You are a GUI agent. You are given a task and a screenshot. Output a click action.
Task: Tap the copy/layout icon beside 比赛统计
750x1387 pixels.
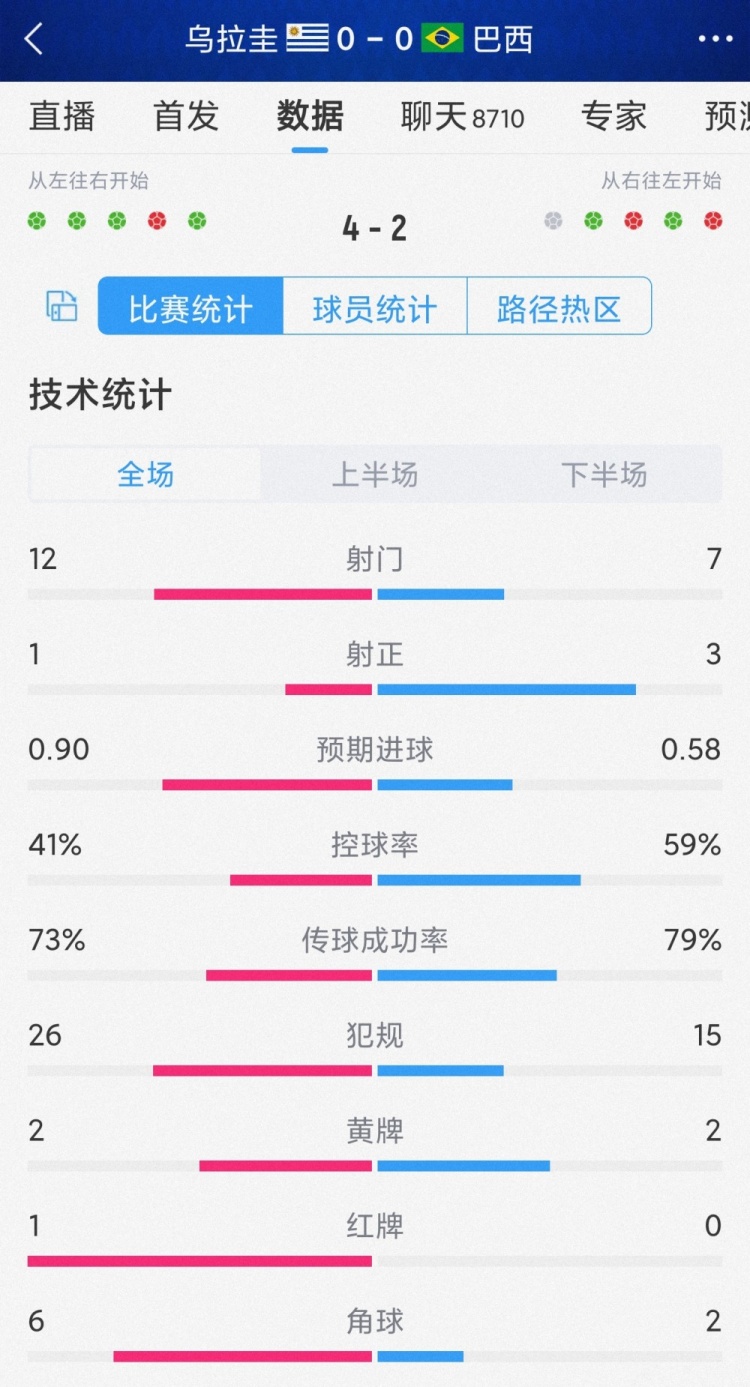62,306
